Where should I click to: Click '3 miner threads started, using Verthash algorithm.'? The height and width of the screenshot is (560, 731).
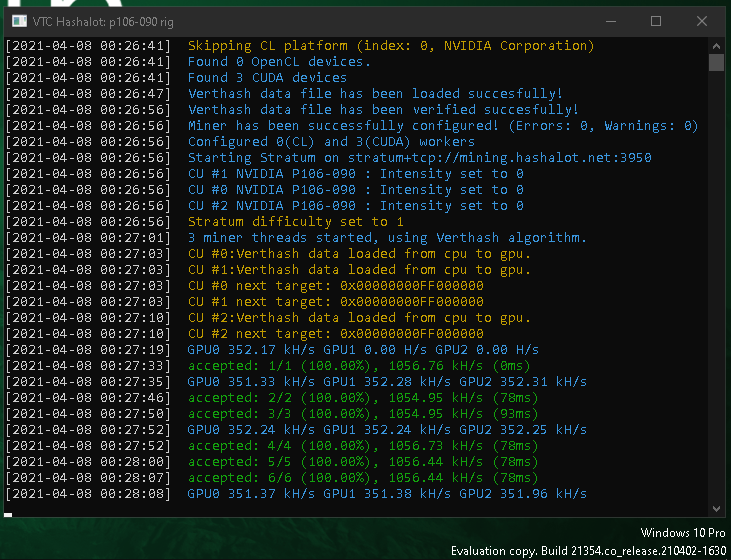[x=387, y=237]
